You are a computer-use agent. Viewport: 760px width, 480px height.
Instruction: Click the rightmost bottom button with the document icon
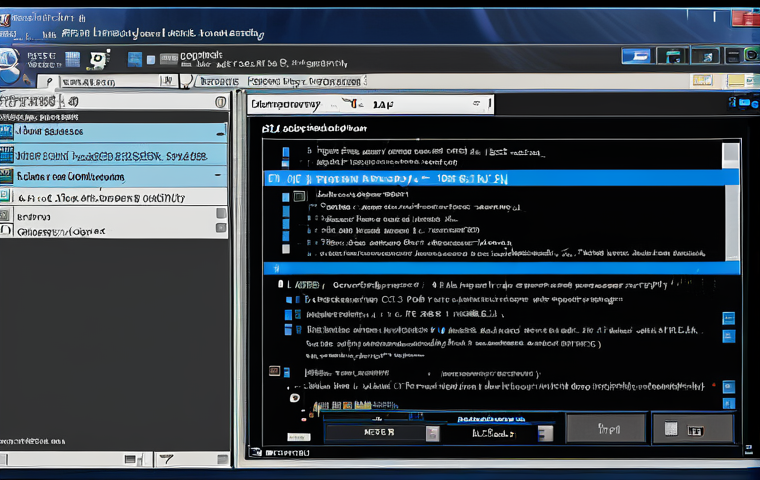[693, 429]
